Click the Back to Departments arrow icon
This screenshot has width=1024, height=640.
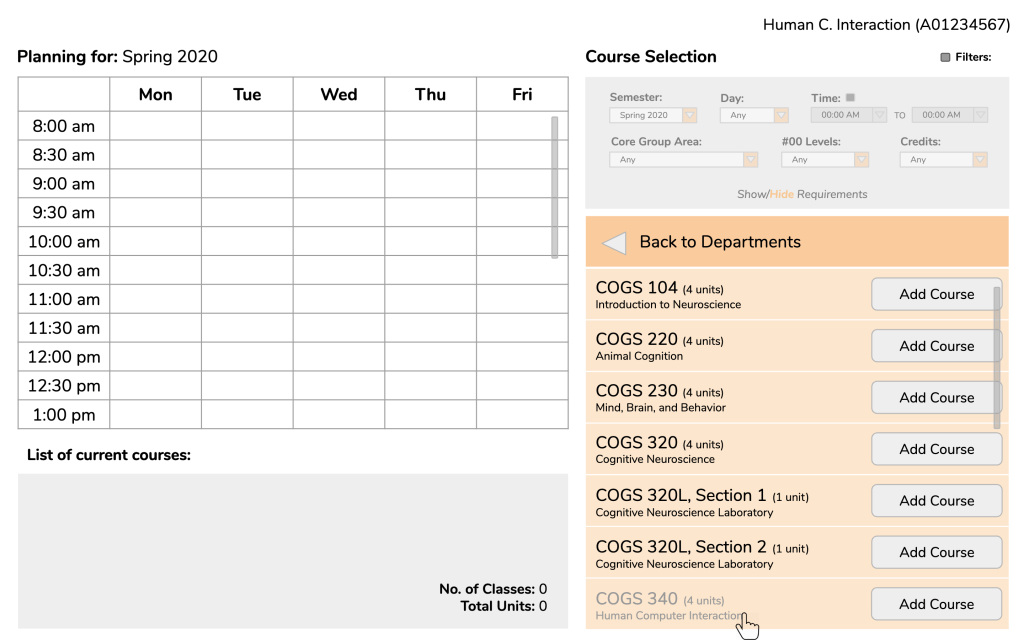[614, 243]
